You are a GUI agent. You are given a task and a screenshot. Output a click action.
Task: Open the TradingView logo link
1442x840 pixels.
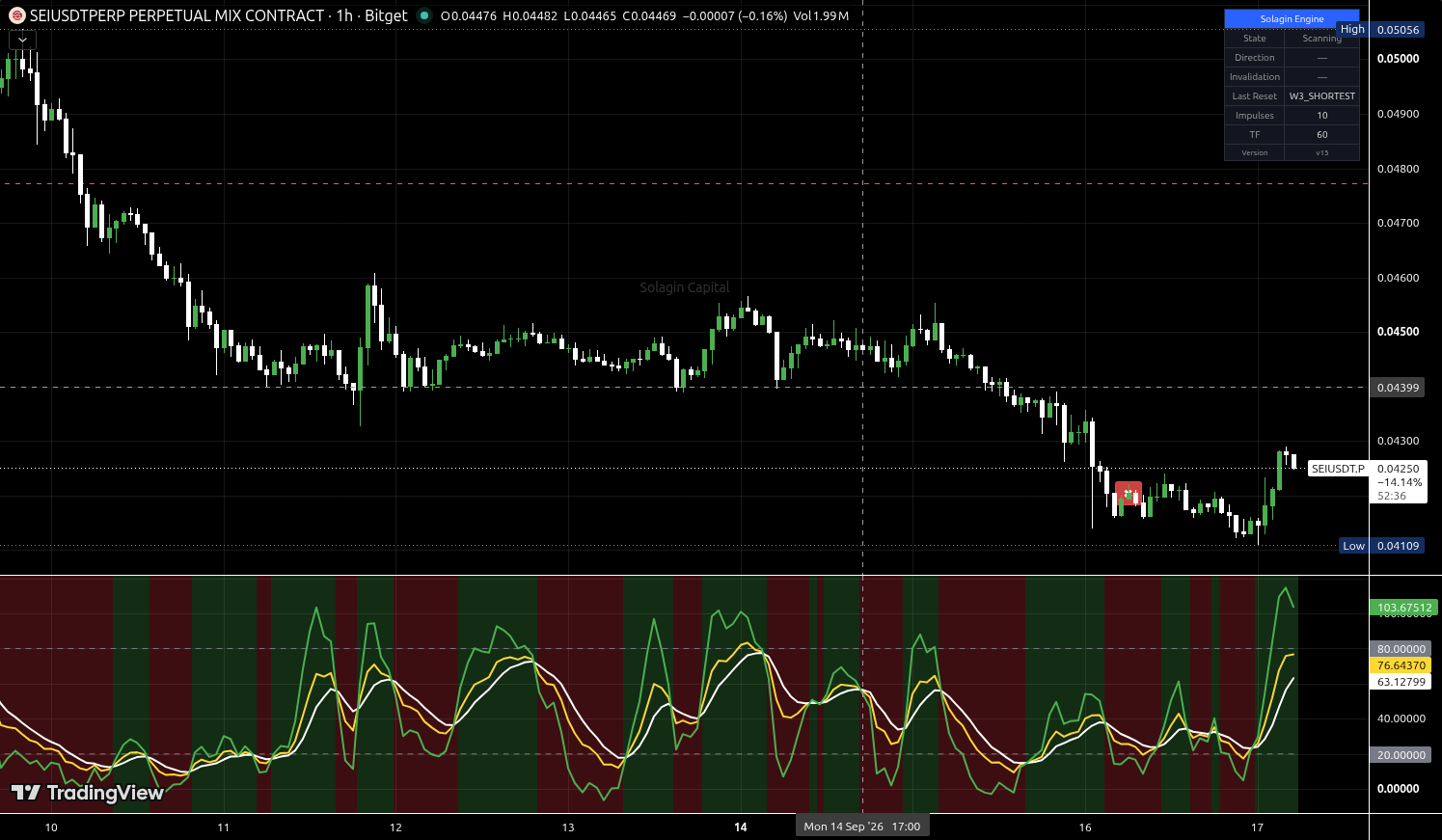click(x=87, y=793)
